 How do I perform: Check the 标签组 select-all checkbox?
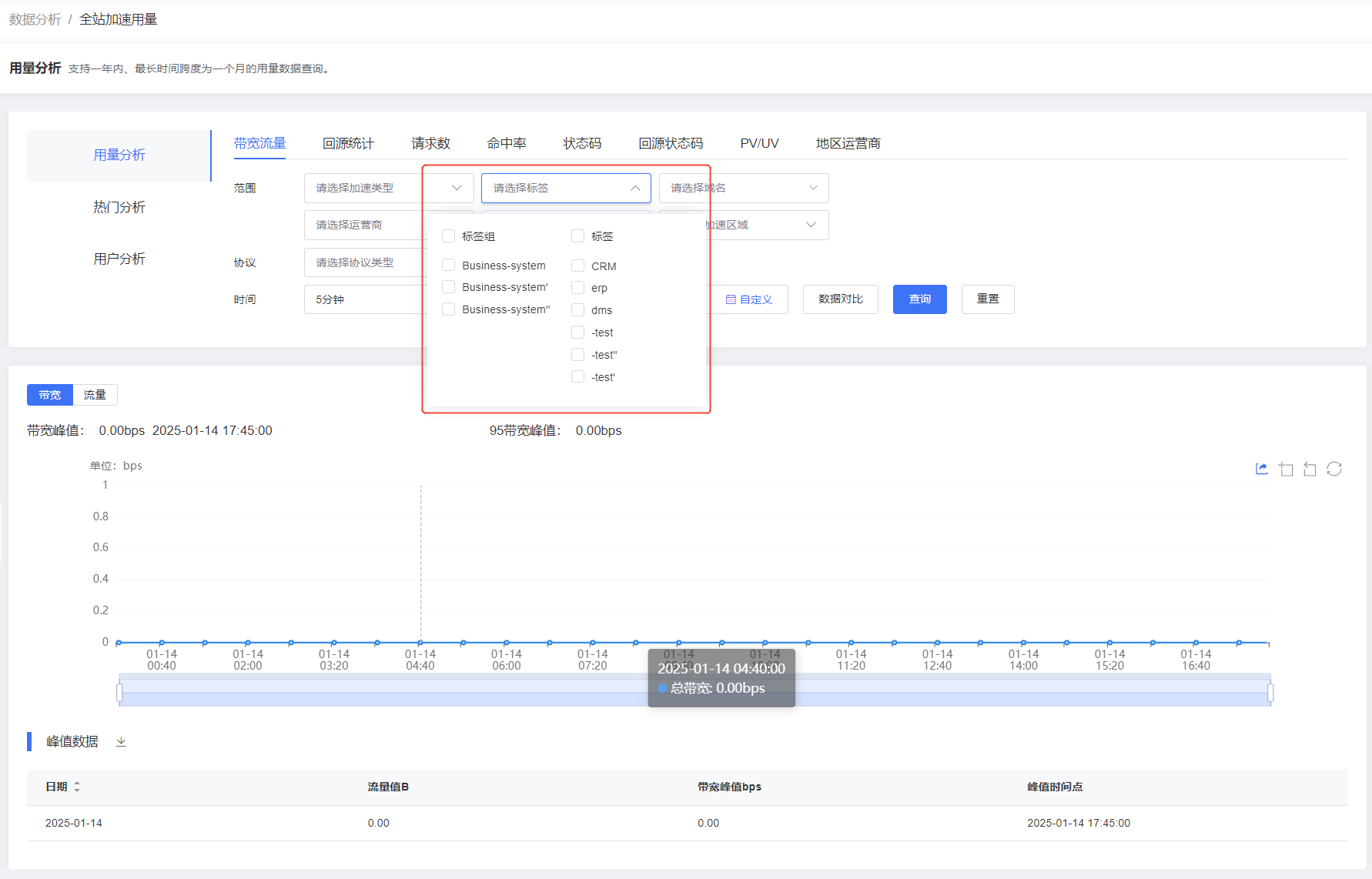pos(448,236)
